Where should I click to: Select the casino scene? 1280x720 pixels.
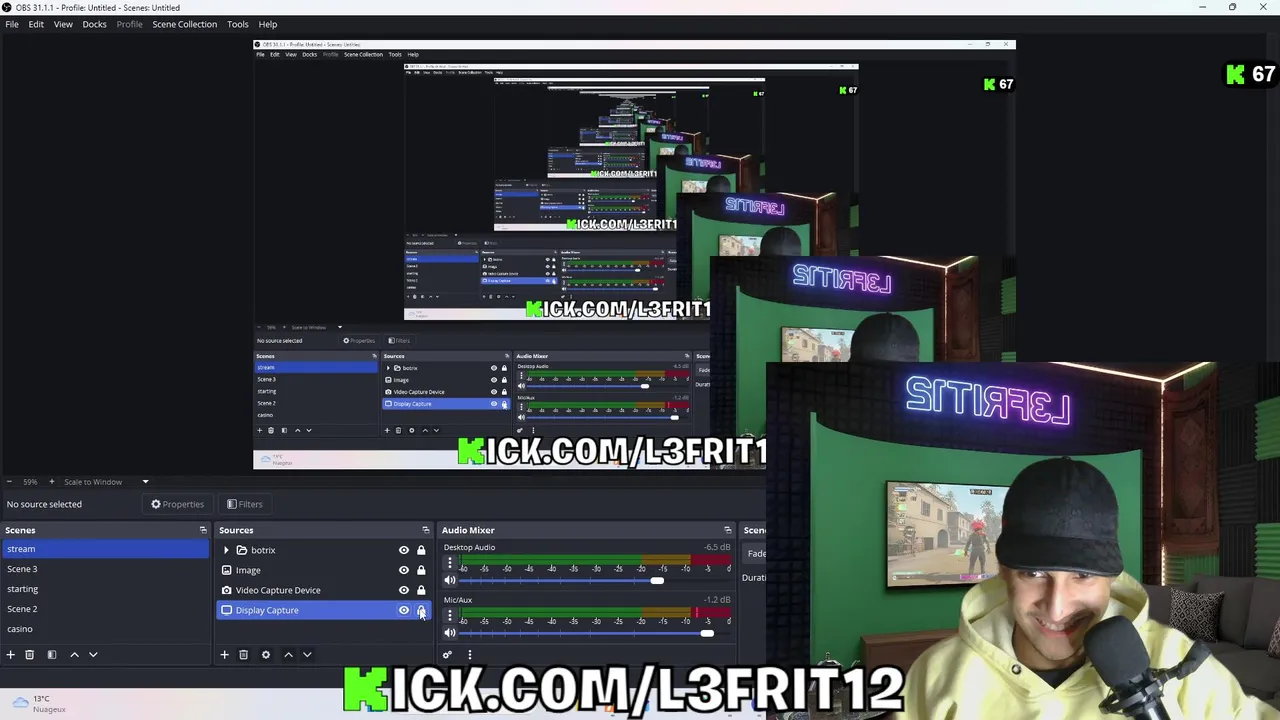click(106, 629)
